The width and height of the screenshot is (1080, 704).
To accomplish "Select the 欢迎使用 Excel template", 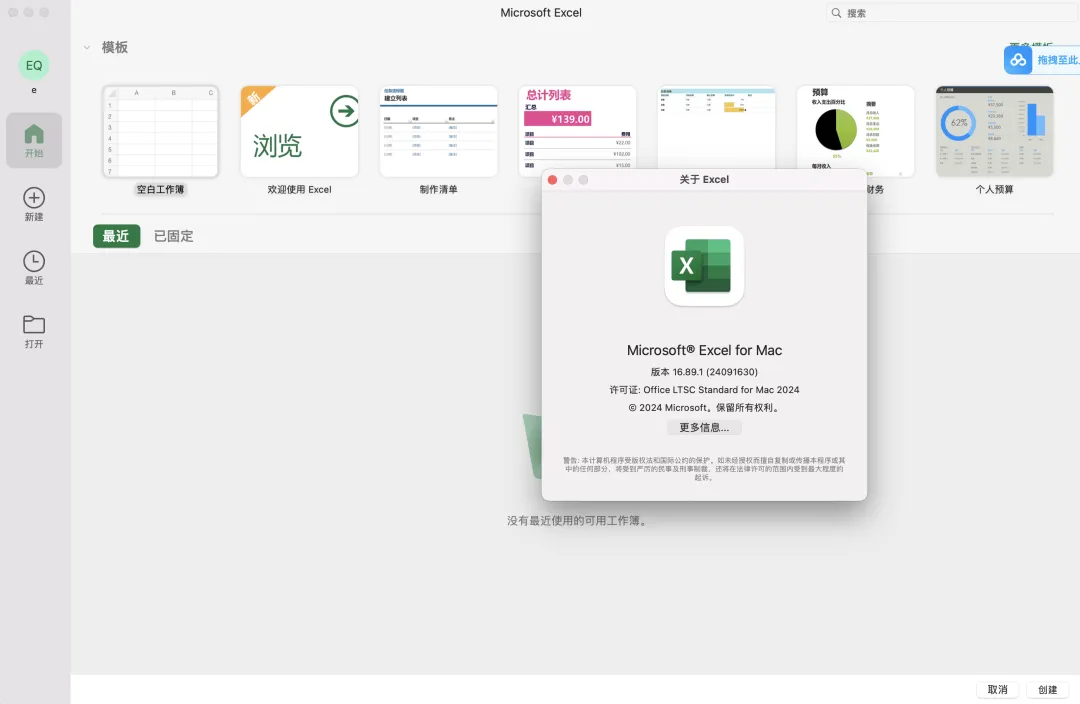I will 300,132.
